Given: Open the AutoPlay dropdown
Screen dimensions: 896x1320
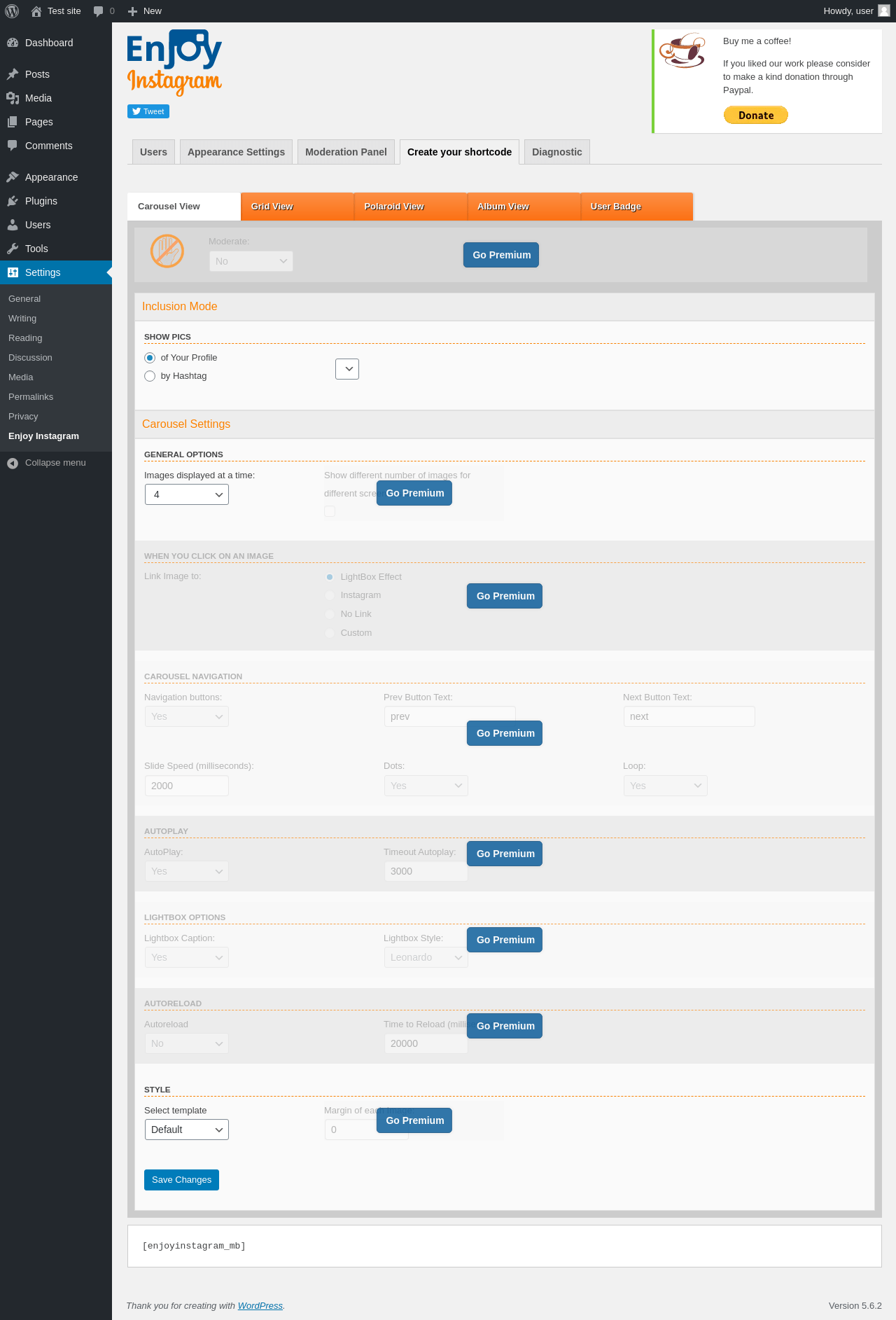Looking at the screenshot, I should tap(187, 871).
